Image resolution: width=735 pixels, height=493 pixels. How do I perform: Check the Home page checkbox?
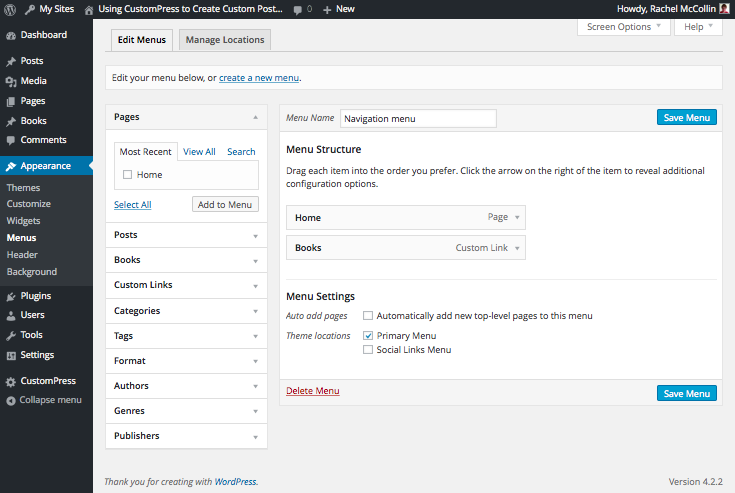(127, 175)
